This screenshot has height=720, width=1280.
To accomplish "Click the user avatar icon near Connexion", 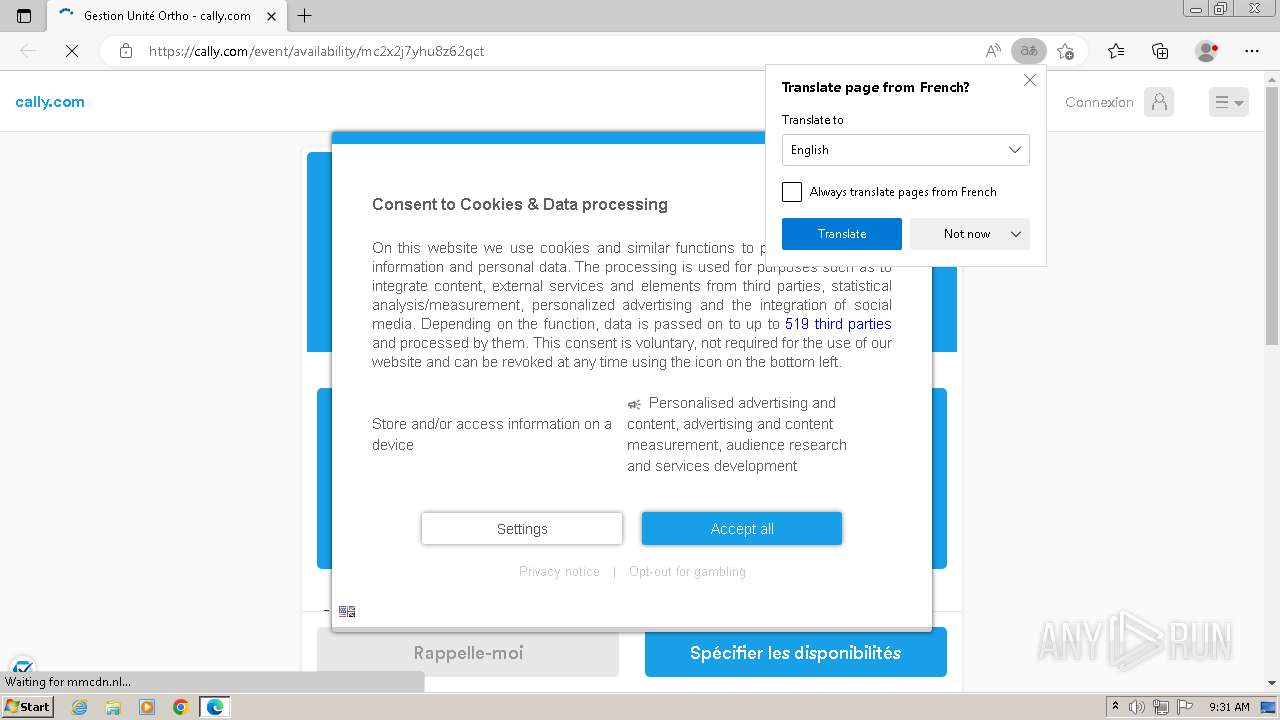I will pyautogui.click(x=1159, y=102).
